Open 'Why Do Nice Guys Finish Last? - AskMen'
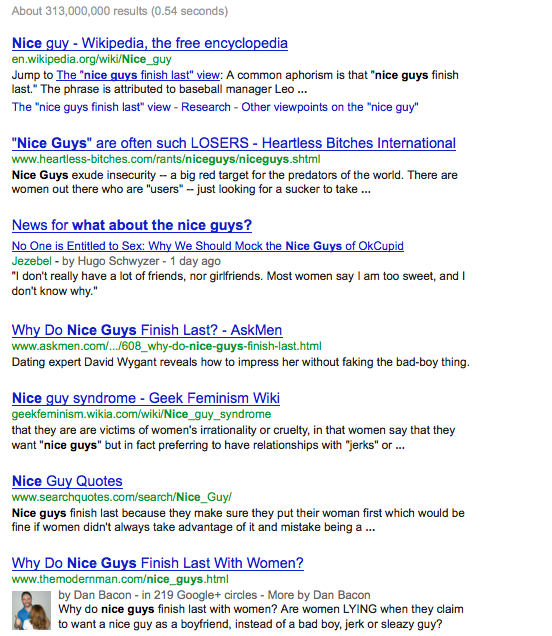552x636 pixels. click(147, 330)
